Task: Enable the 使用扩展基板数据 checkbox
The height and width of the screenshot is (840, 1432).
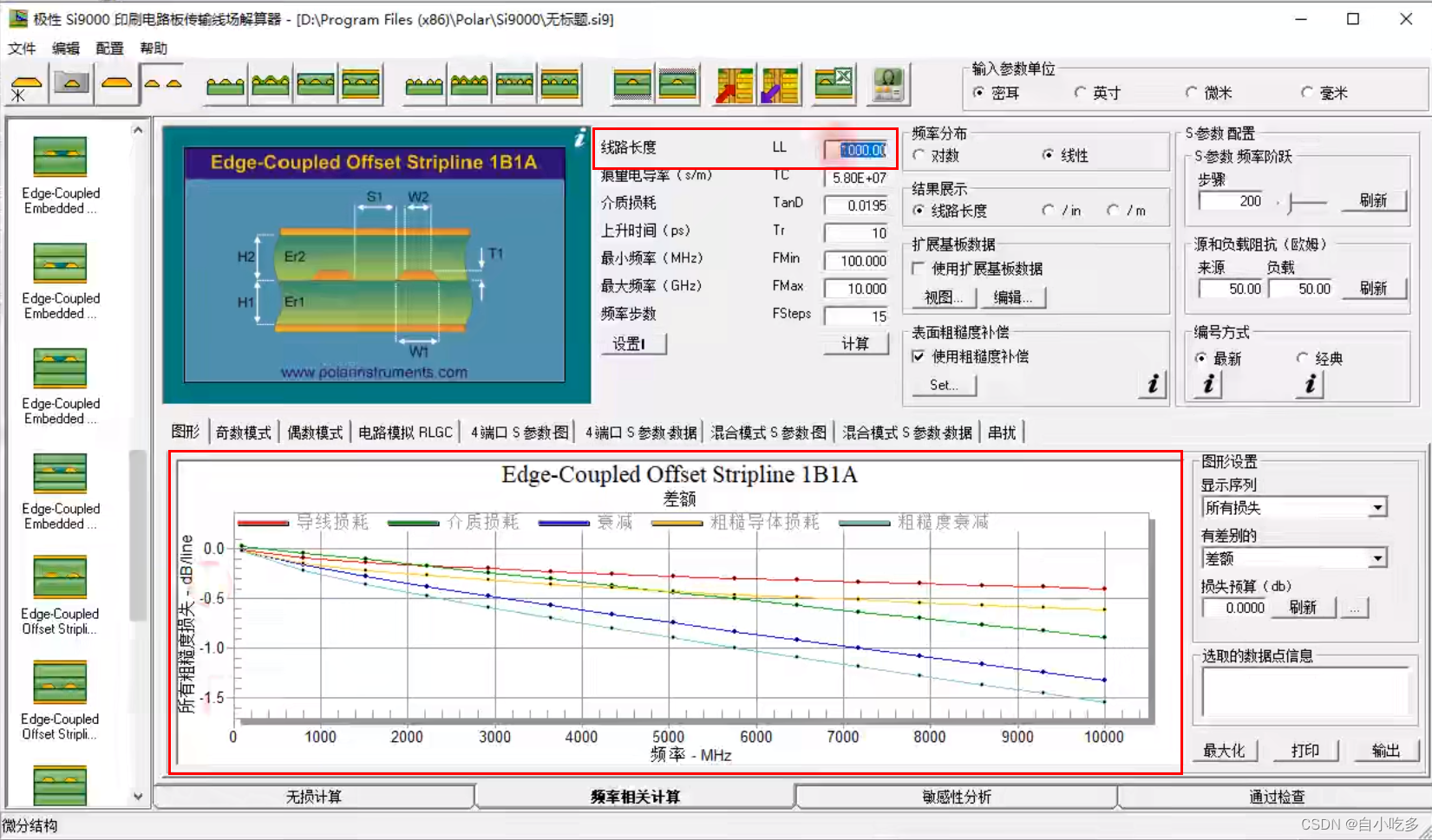Action: pos(919,269)
